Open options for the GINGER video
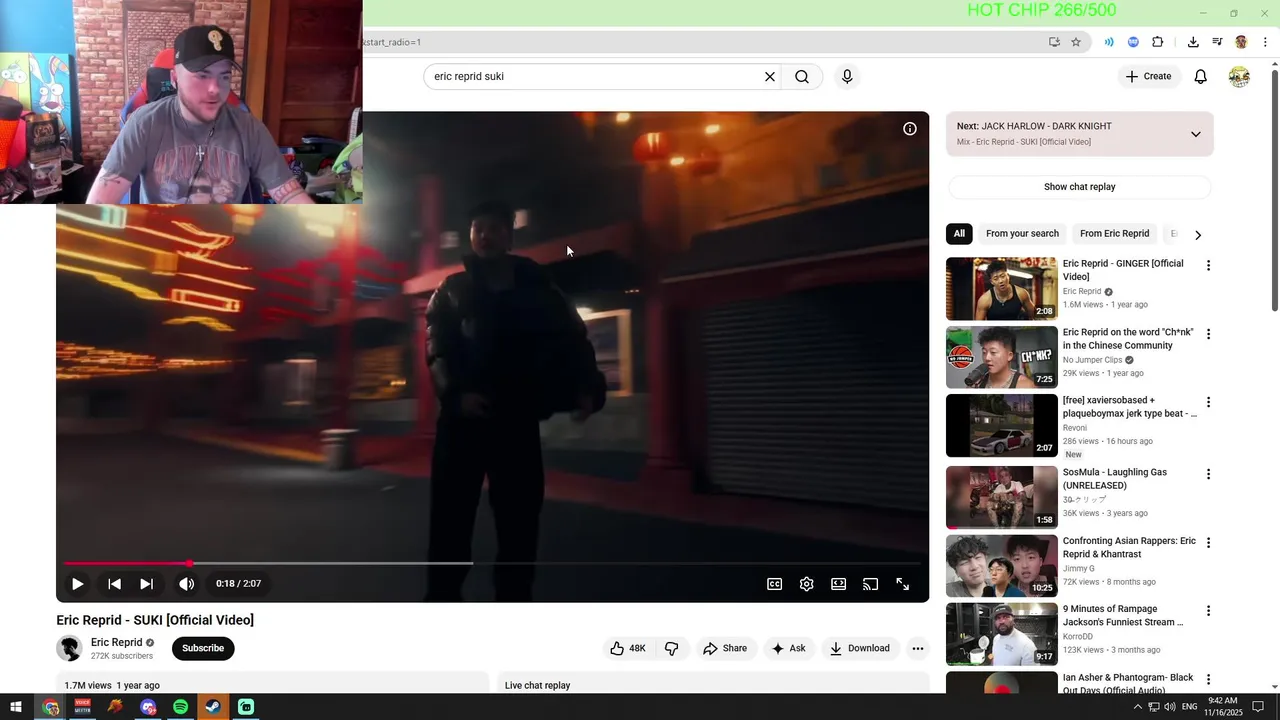 tap(1208, 266)
